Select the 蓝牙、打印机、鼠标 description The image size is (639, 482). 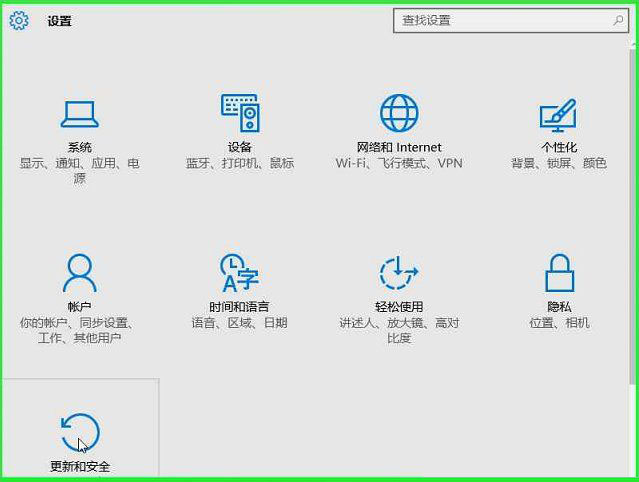(x=240, y=163)
